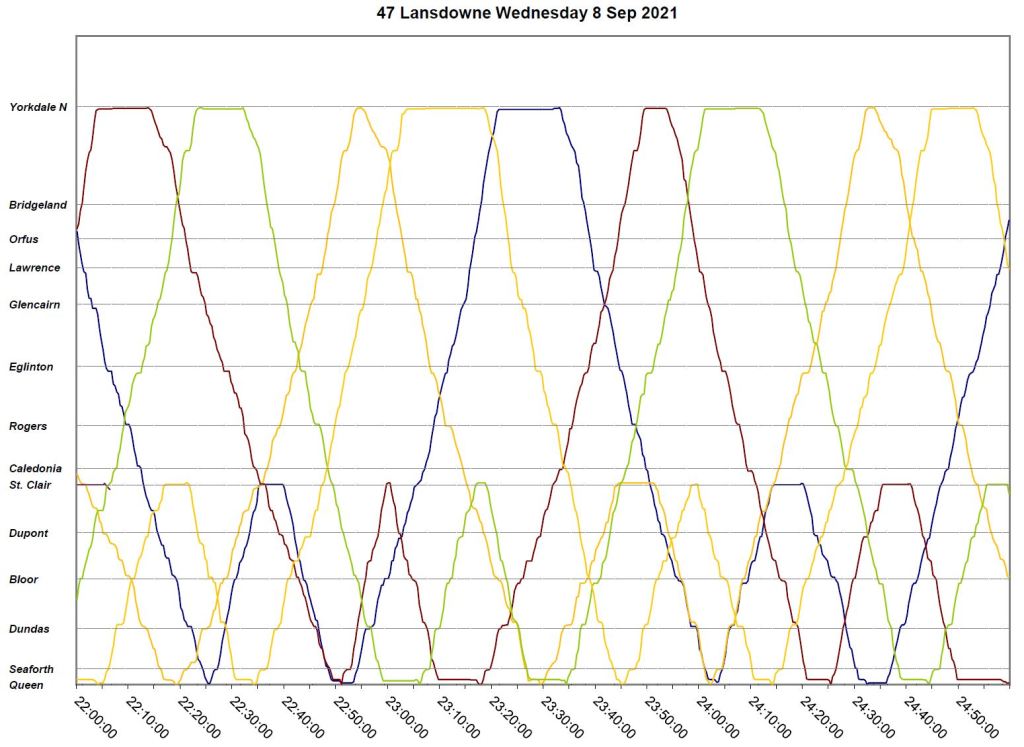Select the Orfus label on the vertical axis

pyautogui.click(x=24, y=239)
